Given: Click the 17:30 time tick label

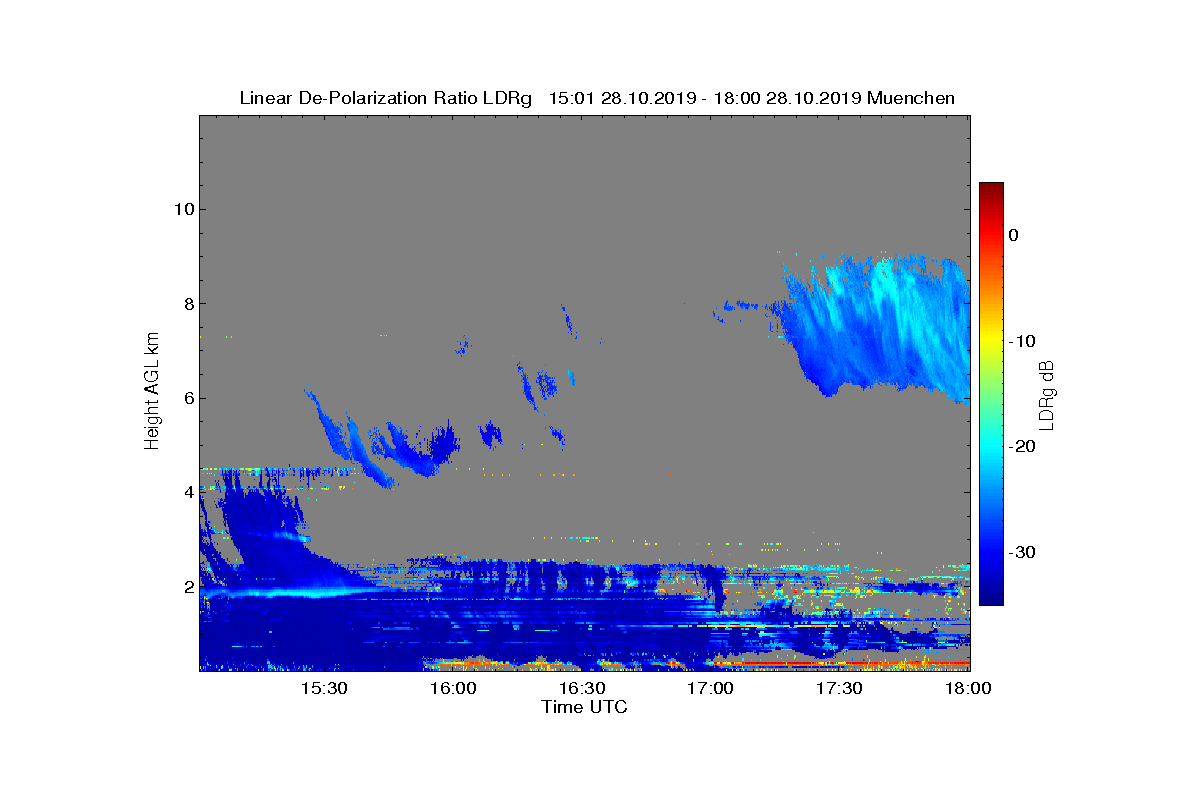Looking at the screenshot, I should point(840,688).
